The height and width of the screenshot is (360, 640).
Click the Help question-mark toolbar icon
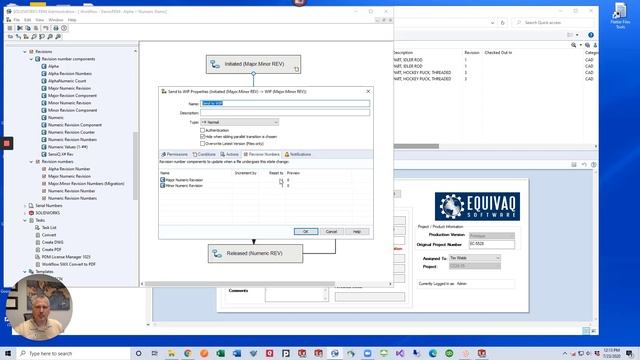[x=64, y=28]
